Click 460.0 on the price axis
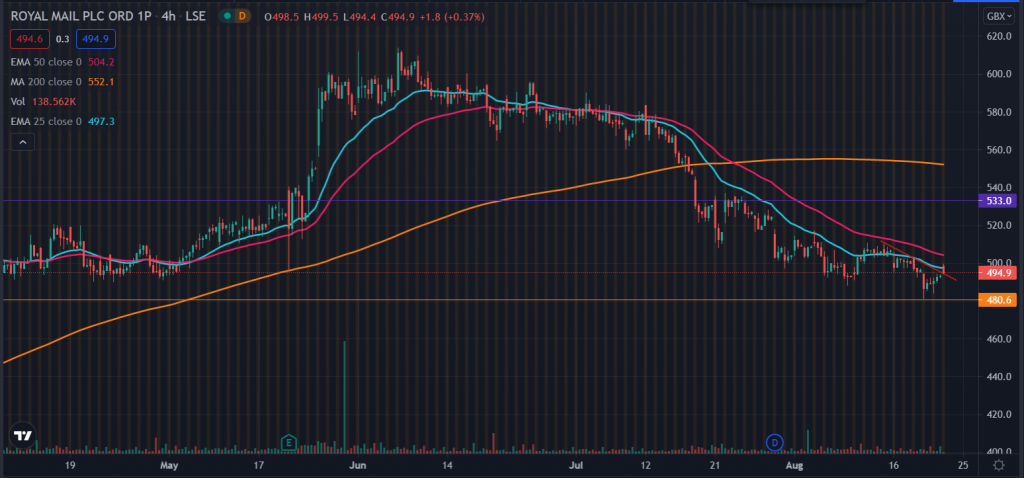1024x478 pixels. (999, 340)
